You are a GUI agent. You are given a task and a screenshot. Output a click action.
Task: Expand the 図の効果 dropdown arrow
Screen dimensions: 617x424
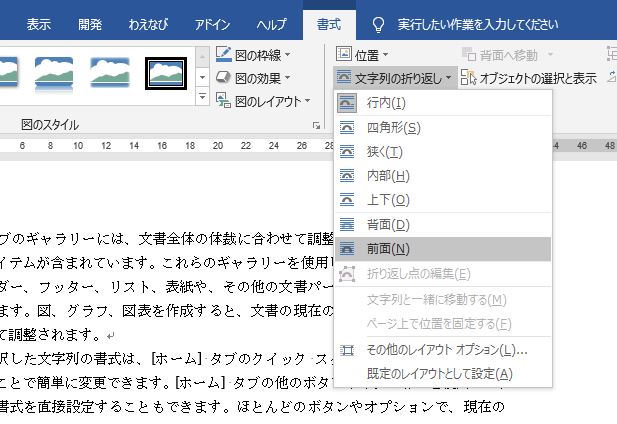coord(288,78)
